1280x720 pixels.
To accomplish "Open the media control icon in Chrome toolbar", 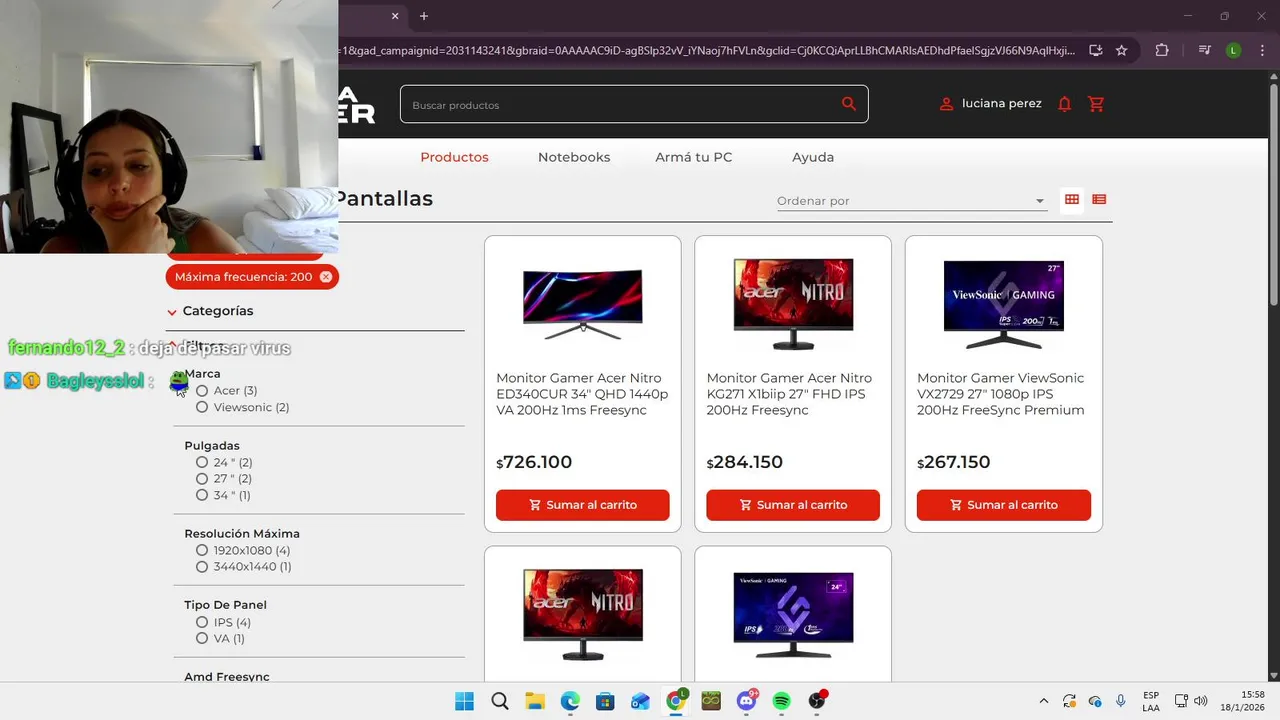I will (x=1205, y=50).
